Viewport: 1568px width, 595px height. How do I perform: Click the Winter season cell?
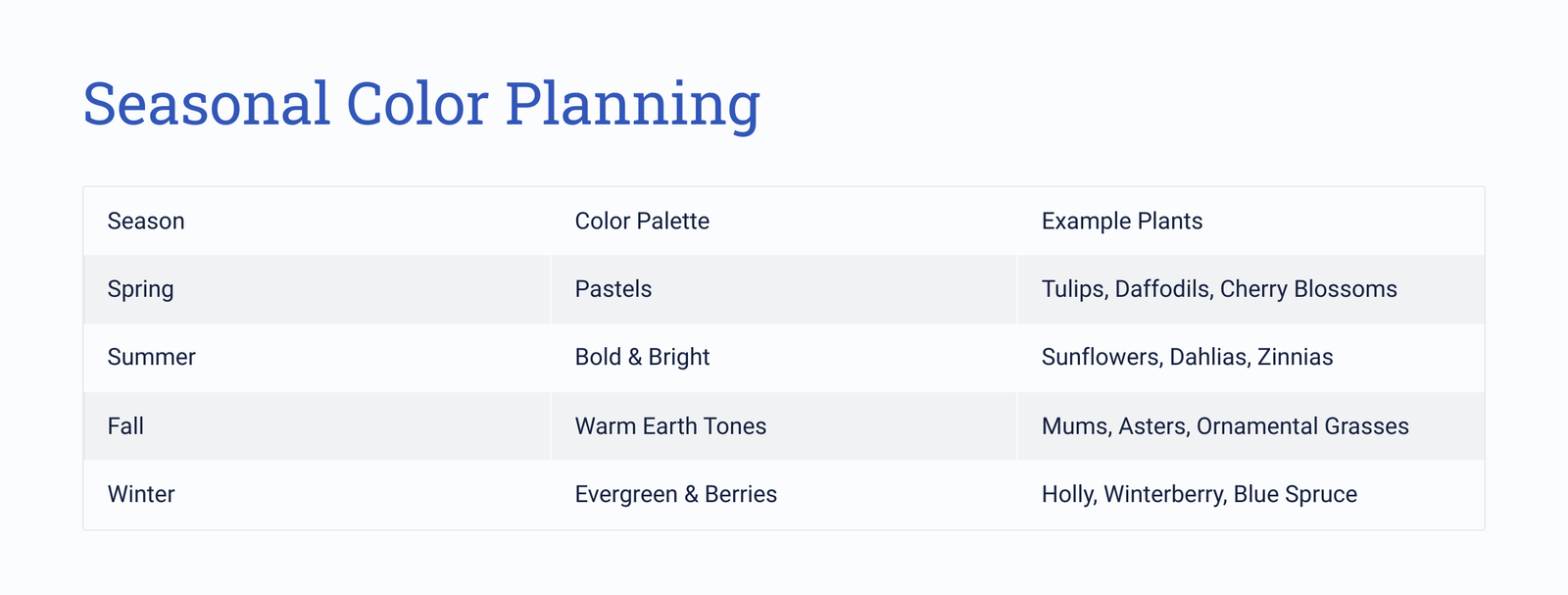[318, 495]
